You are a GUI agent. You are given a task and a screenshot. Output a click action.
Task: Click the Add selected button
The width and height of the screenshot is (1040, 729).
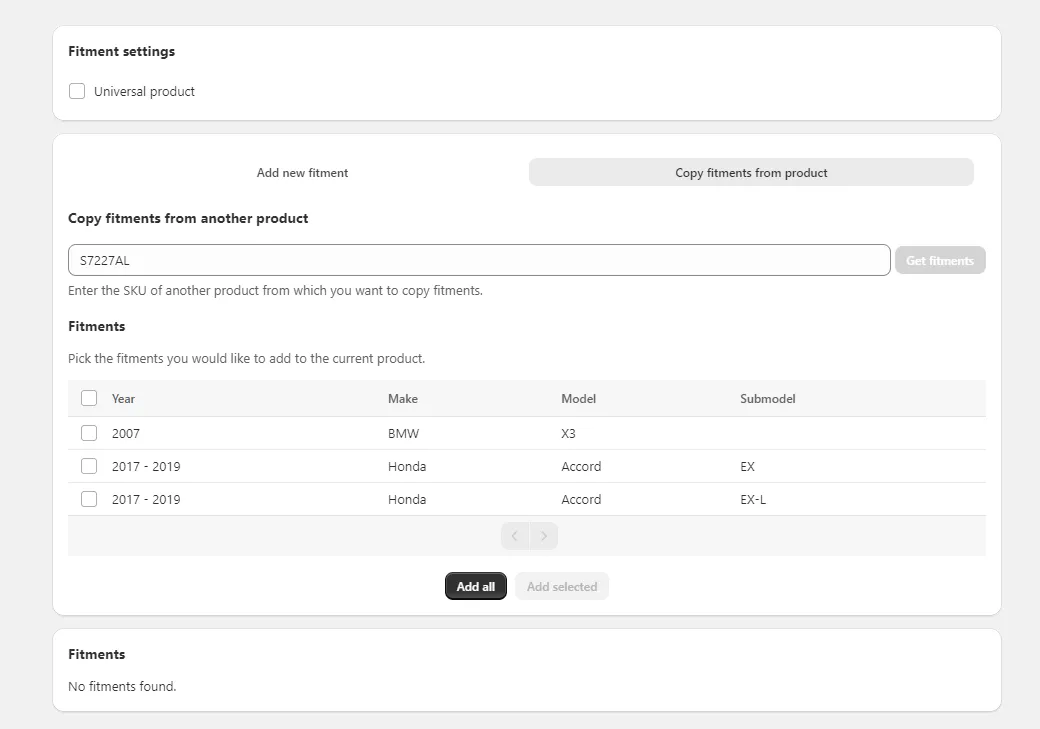561,586
